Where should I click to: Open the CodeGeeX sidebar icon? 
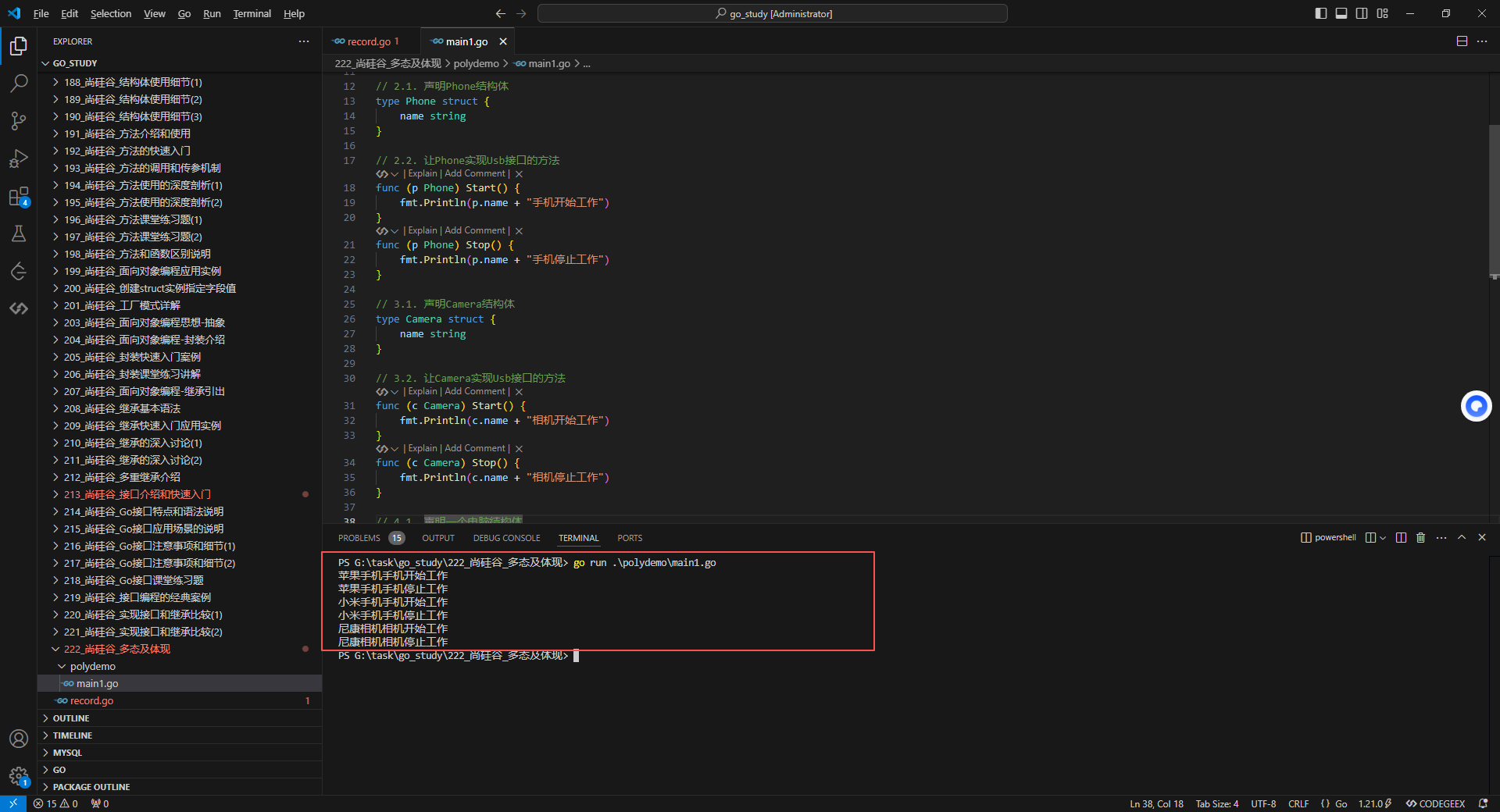pos(19,308)
